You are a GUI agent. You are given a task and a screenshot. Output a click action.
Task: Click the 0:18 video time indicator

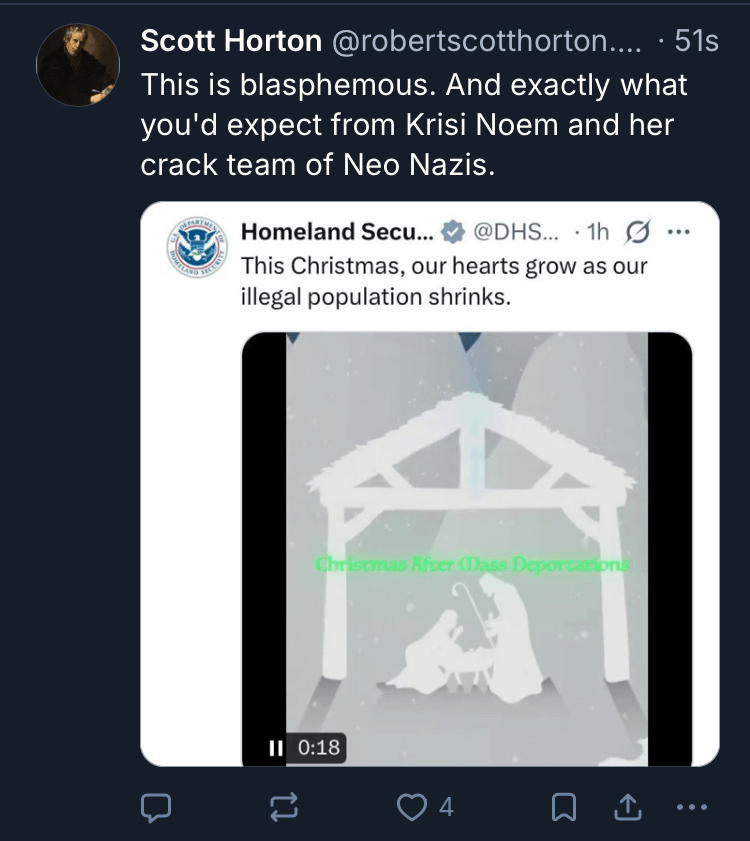pyautogui.click(x=319, y=747)
